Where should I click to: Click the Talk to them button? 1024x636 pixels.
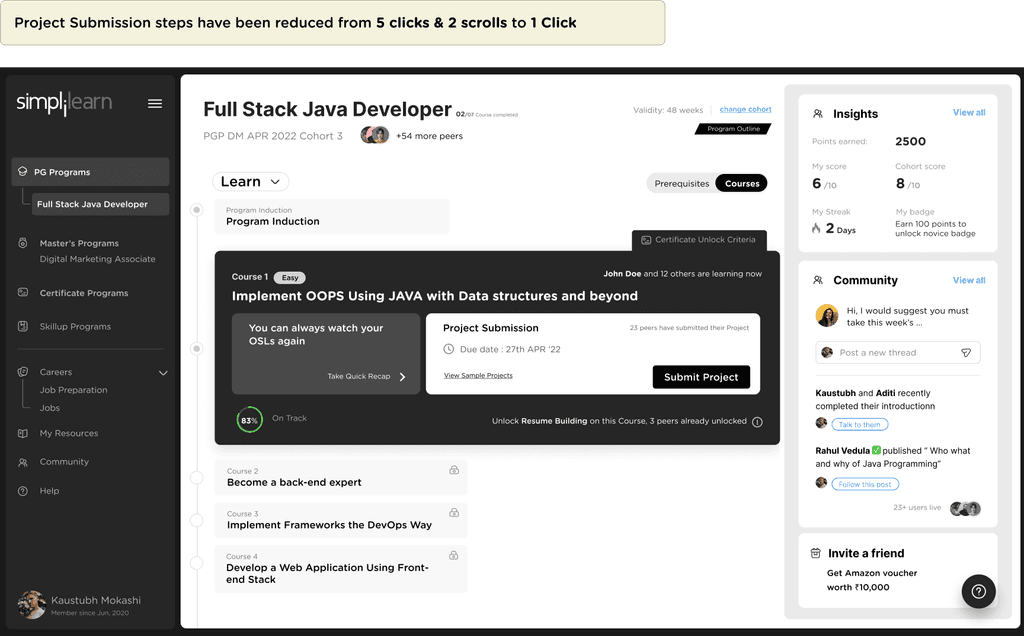point(859,424)
